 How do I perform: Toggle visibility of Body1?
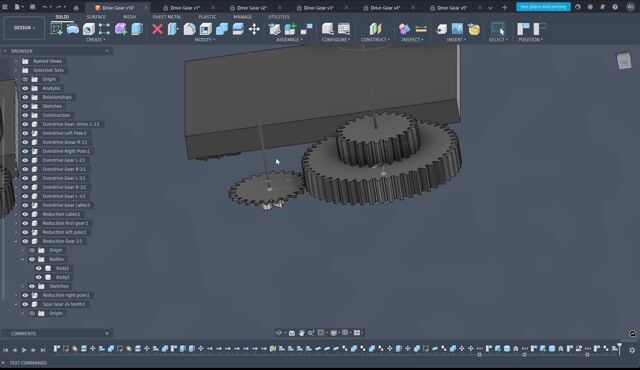point(39,268)
